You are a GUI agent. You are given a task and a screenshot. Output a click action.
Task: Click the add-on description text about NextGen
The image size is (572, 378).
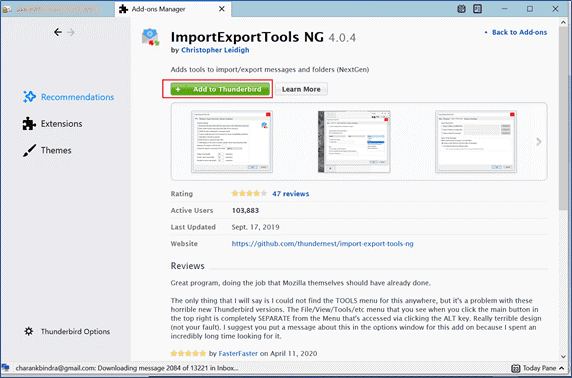270,69
